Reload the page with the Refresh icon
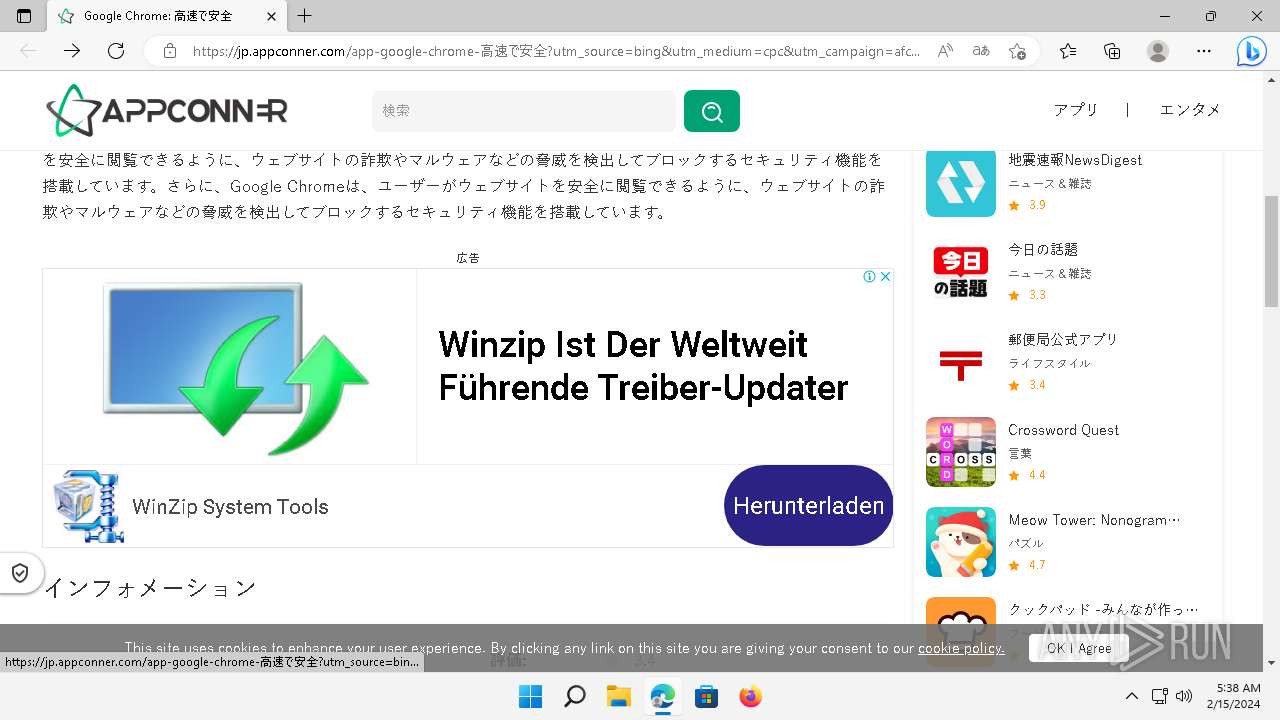Image resolution: width=1280 pixels, height=720 pixels. [116, 51]
